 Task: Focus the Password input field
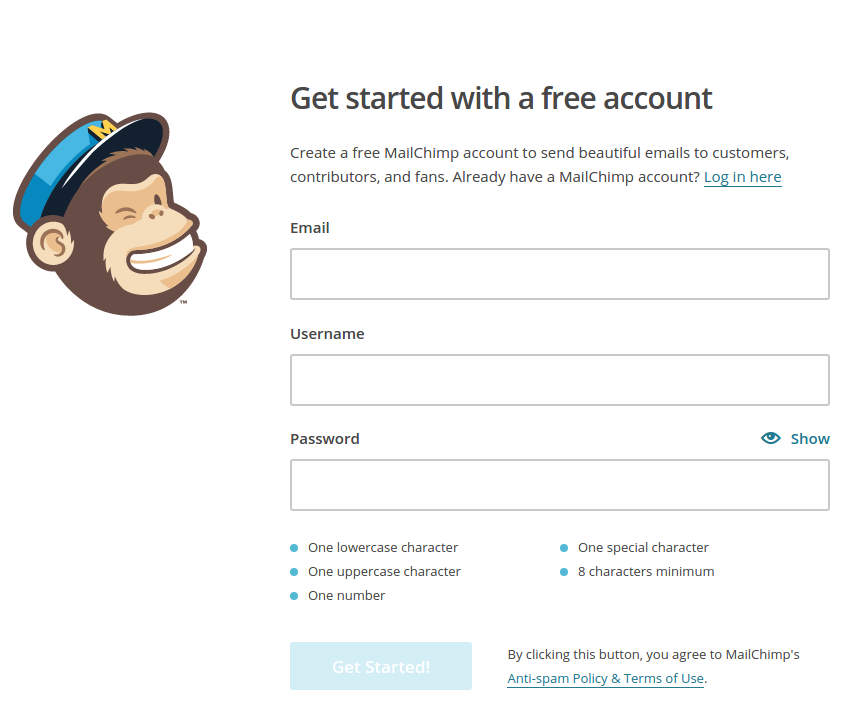(x=560, y=485)
